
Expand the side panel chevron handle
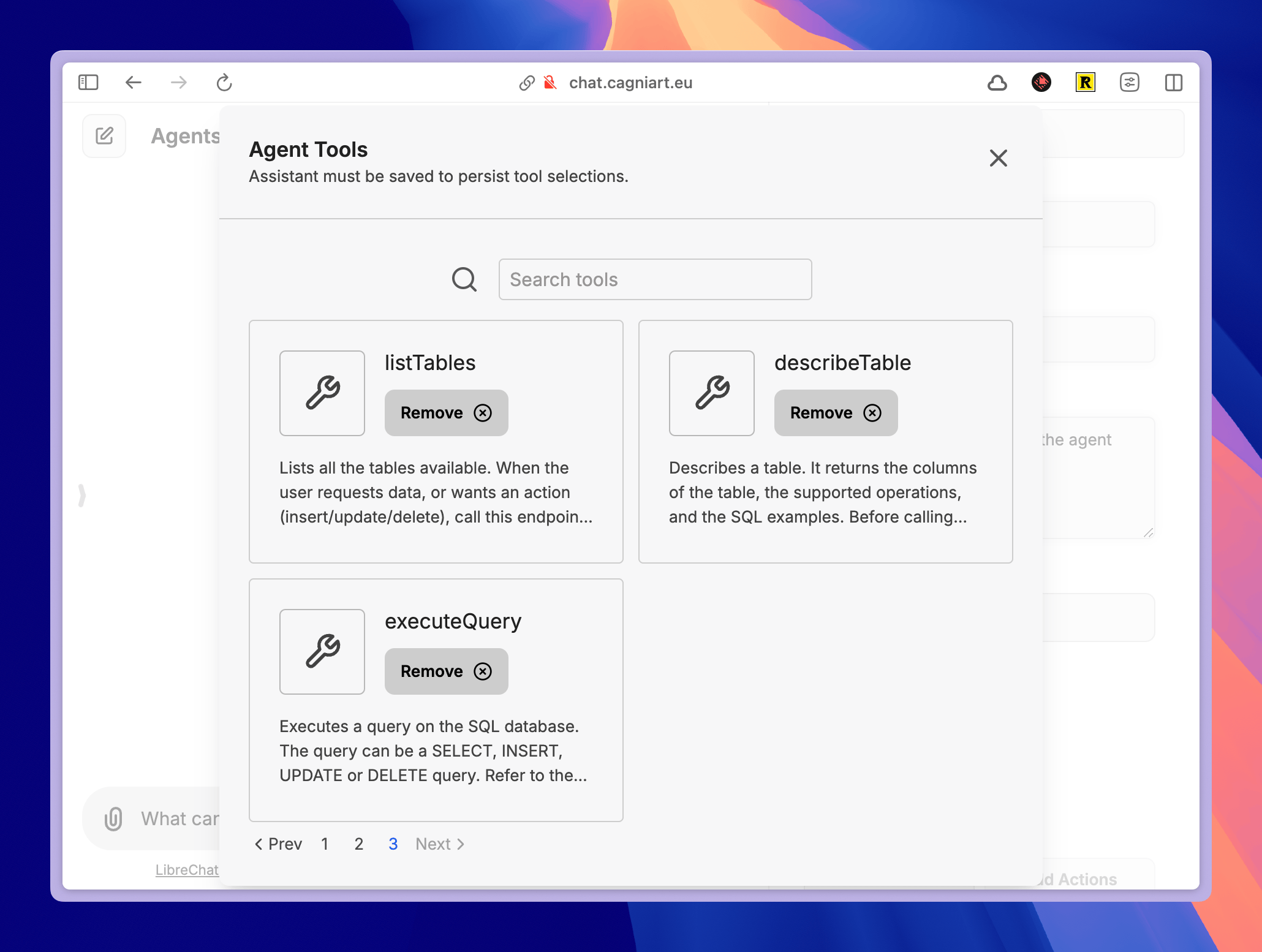coord(82,495)
